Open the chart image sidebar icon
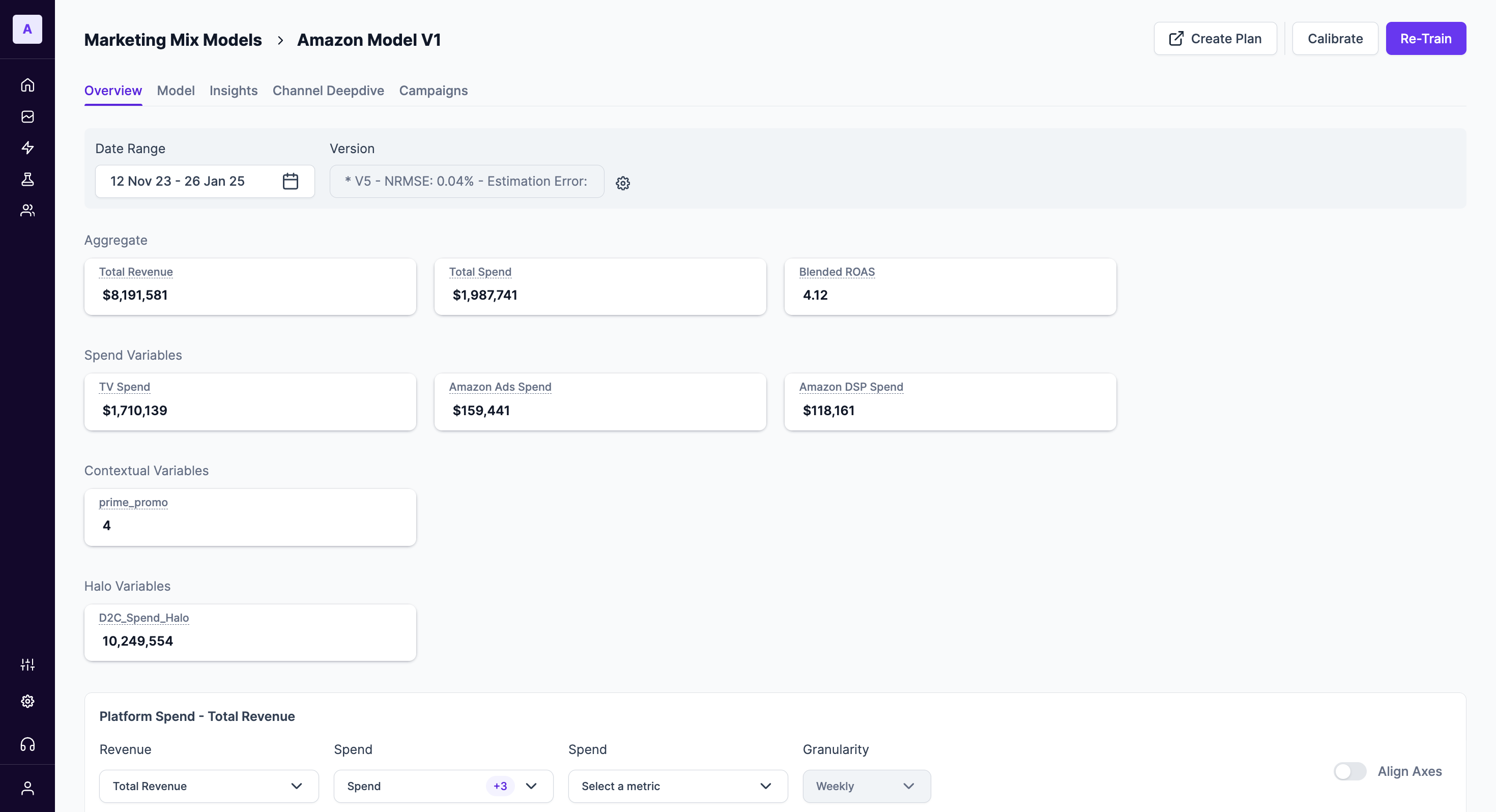The width and height of the screenshot is (1496, 812). (x=27, y=117)
